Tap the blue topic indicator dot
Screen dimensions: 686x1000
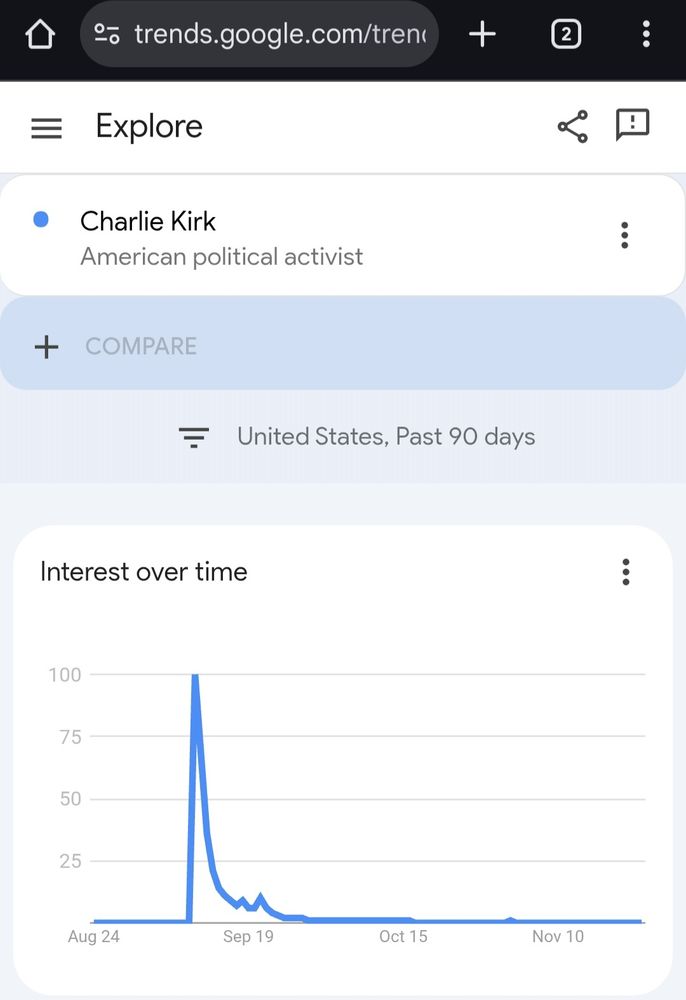tap(40, 219)
